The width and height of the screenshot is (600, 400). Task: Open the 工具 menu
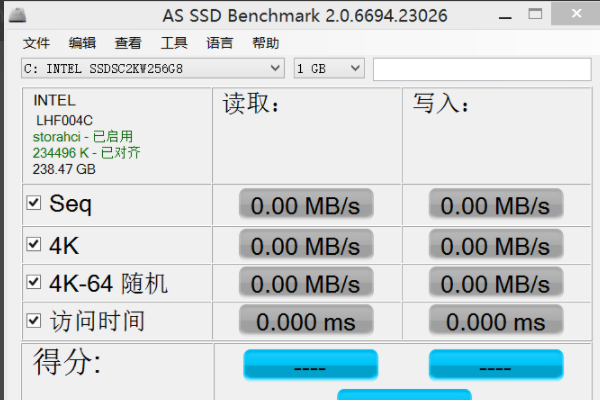click(174, 43)
